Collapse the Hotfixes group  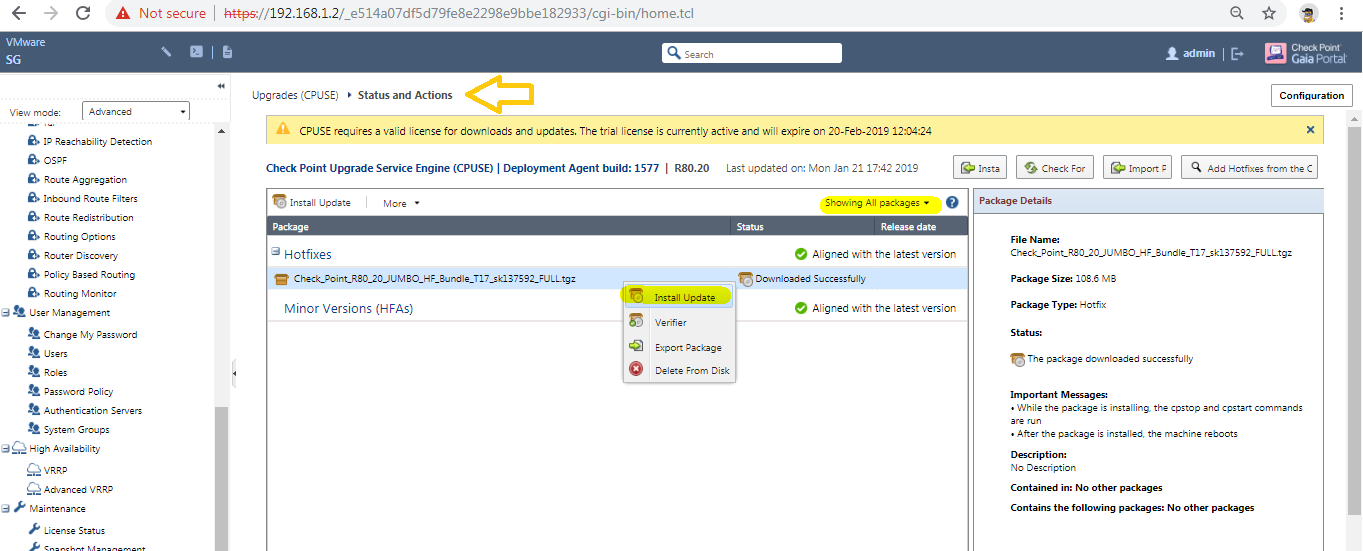[275, 254]
